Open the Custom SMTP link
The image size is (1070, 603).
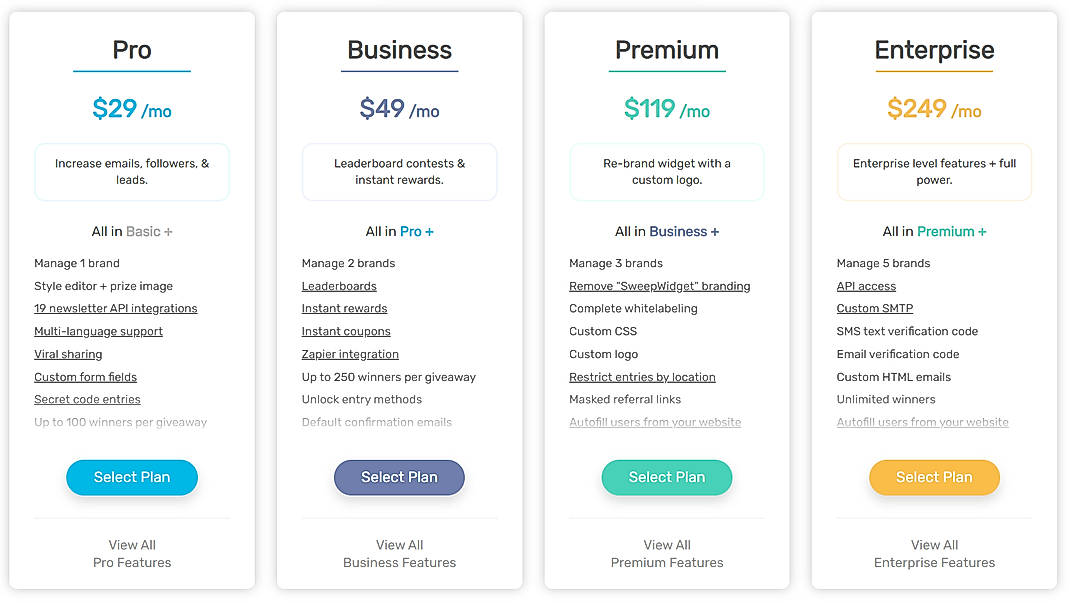point(874,308)
